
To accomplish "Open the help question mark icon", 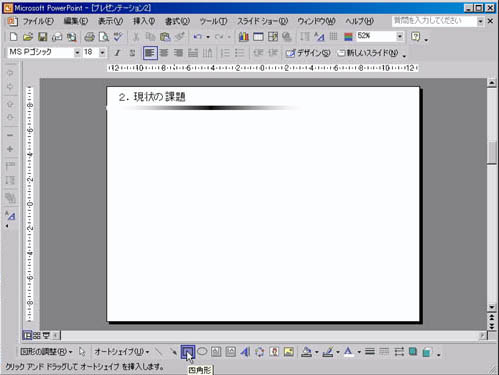I will pos(415,37).
